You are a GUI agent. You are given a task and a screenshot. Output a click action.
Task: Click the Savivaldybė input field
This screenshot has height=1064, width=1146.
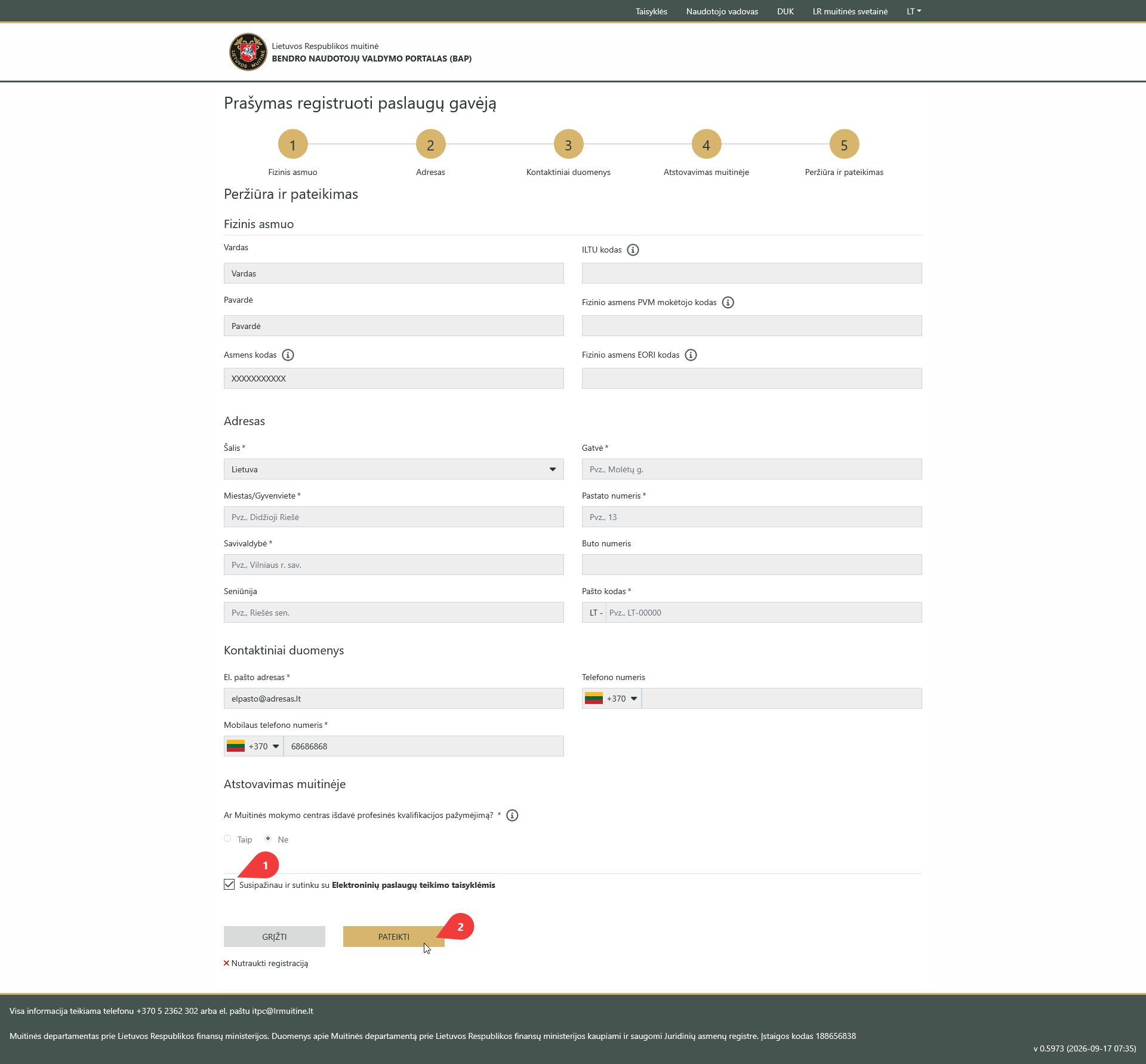point(394,565)
